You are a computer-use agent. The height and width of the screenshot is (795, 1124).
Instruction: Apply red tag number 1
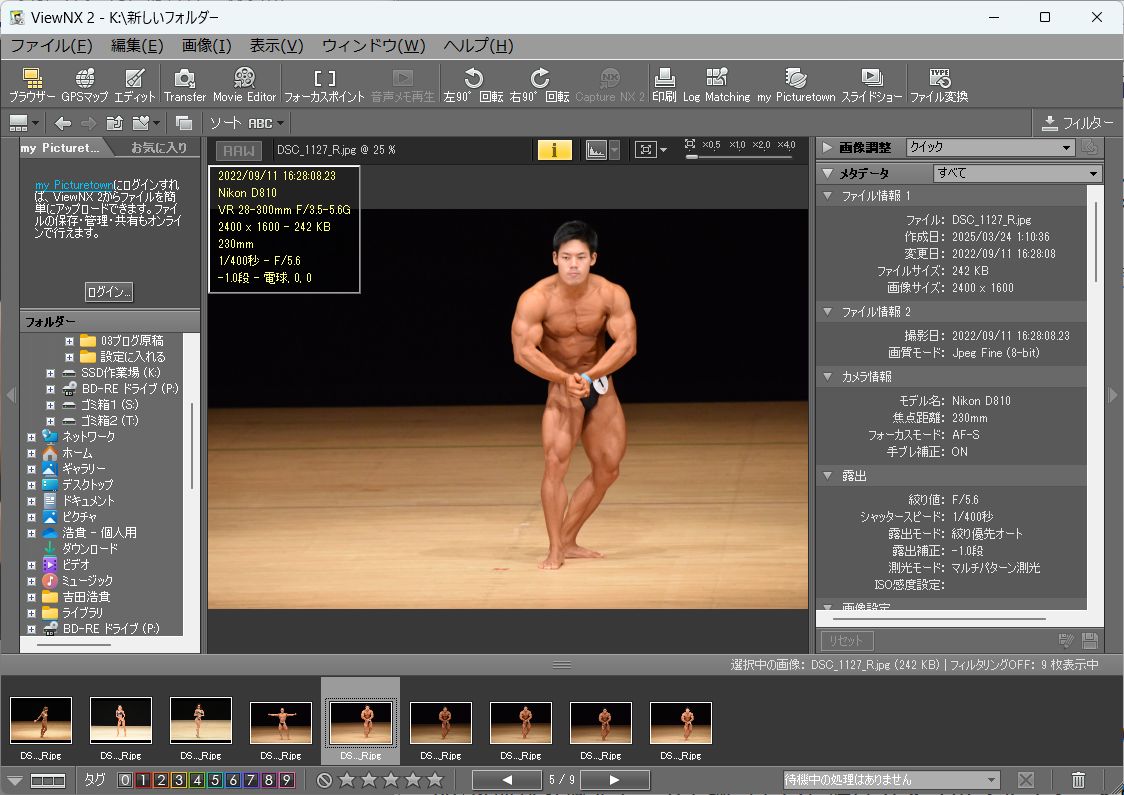pos(143,780)
